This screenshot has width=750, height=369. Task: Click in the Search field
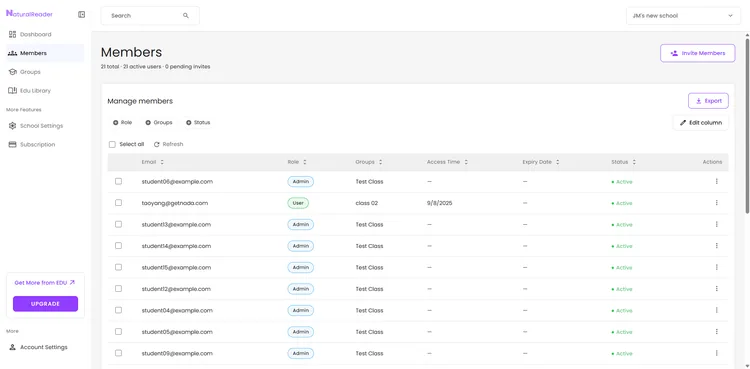[150, 16]
